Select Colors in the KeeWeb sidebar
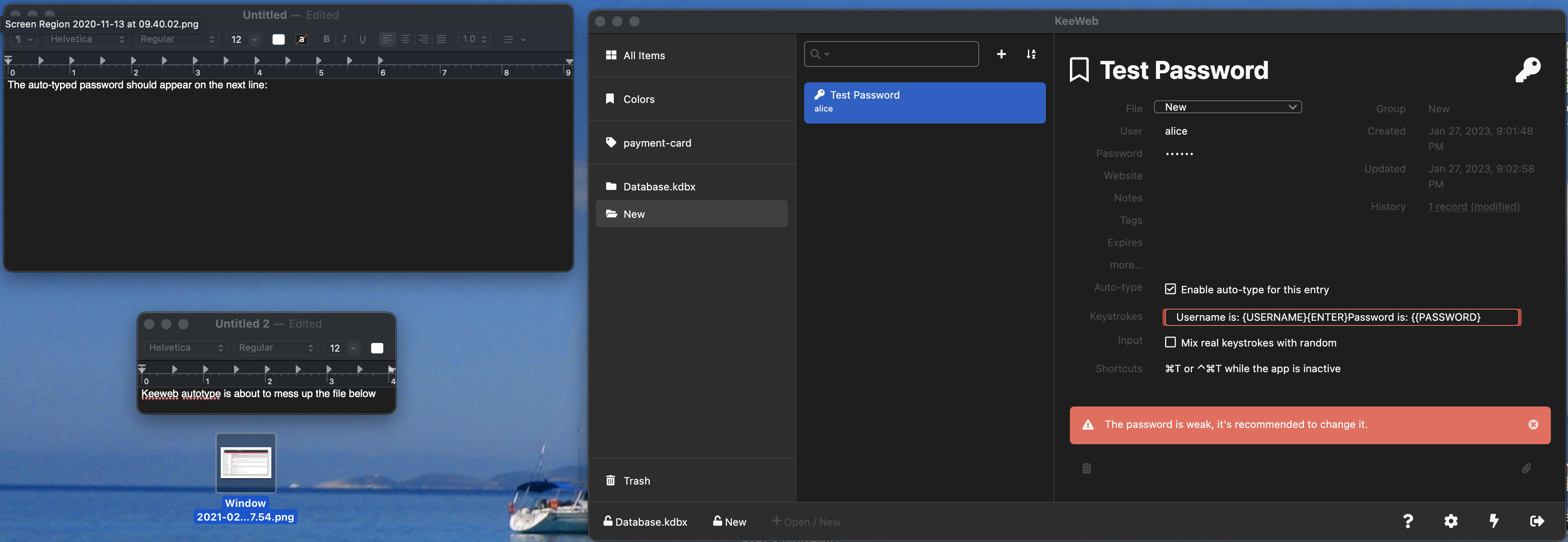The width and height of the screenshot is (1568, 542). 639,99
